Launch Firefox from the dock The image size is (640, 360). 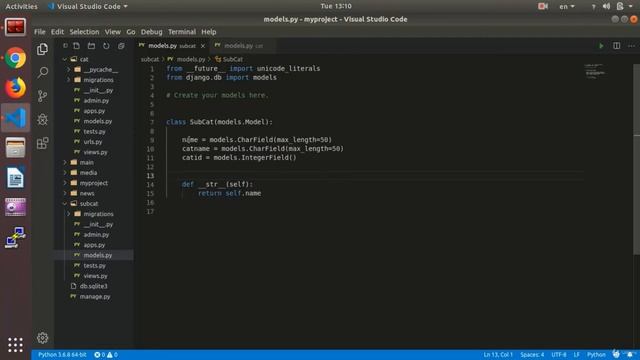click(x=16, y=88)
